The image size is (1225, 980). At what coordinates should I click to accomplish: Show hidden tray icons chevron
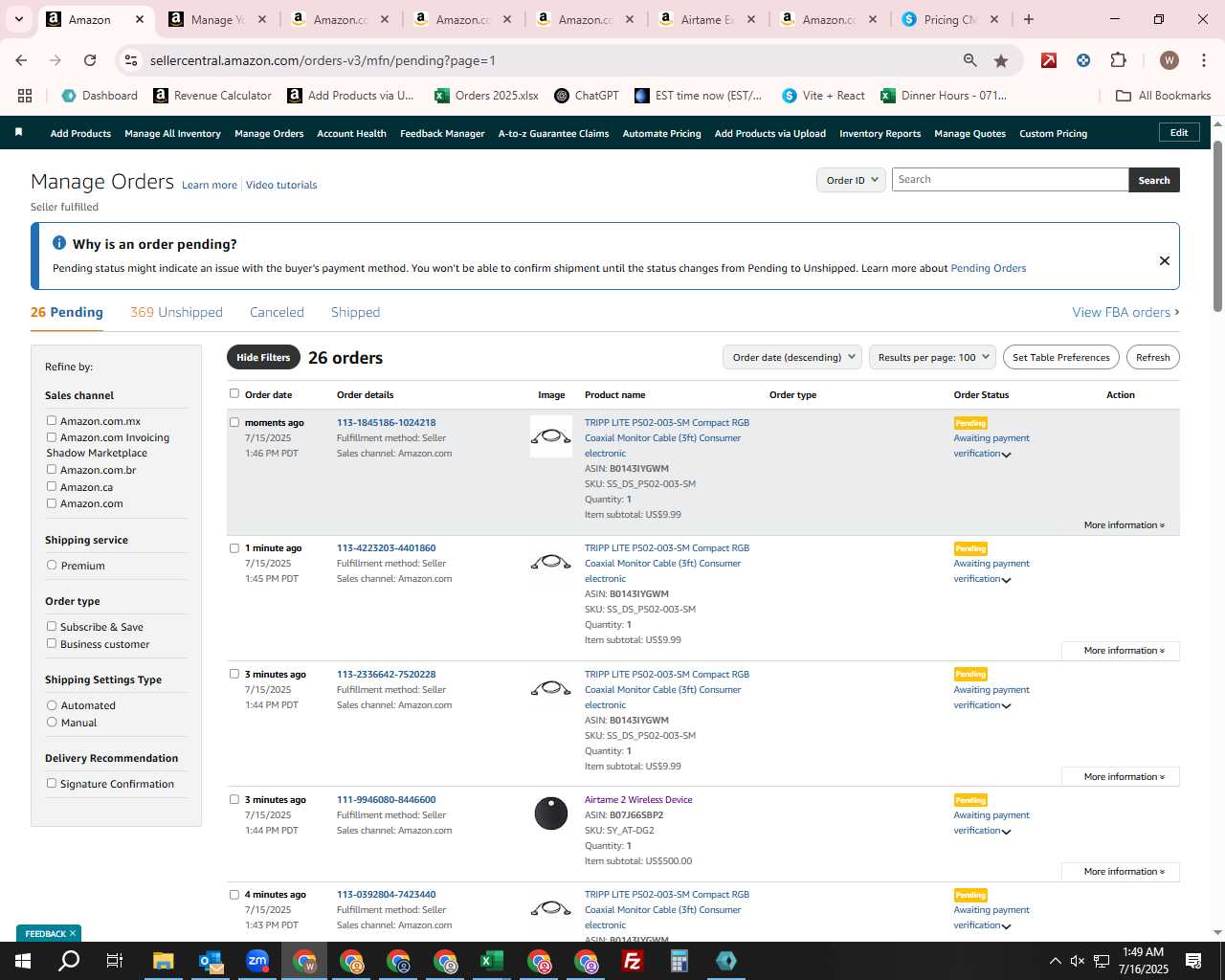click(1055, 961)
